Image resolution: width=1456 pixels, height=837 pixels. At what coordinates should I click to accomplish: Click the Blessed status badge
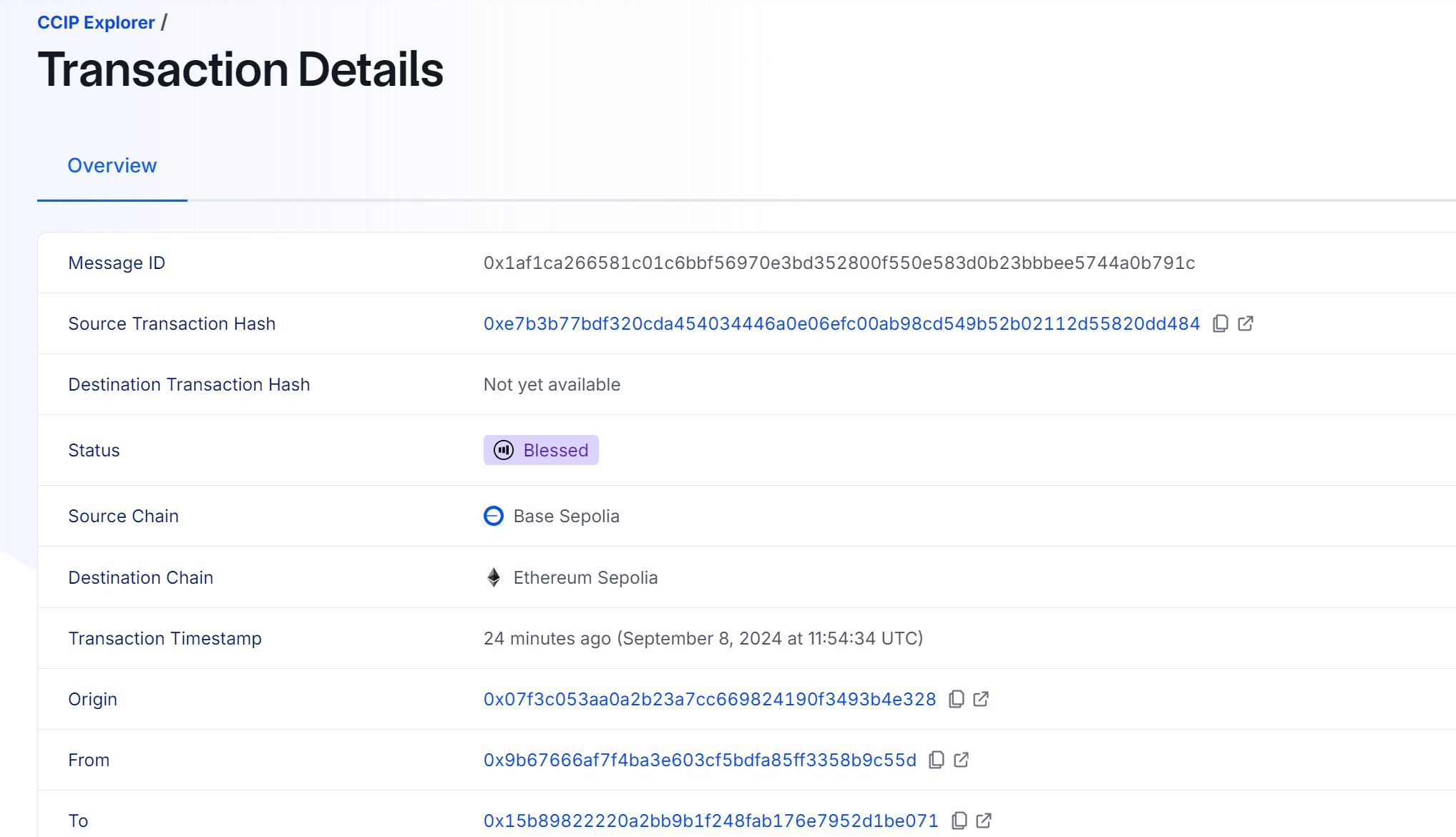541,450
